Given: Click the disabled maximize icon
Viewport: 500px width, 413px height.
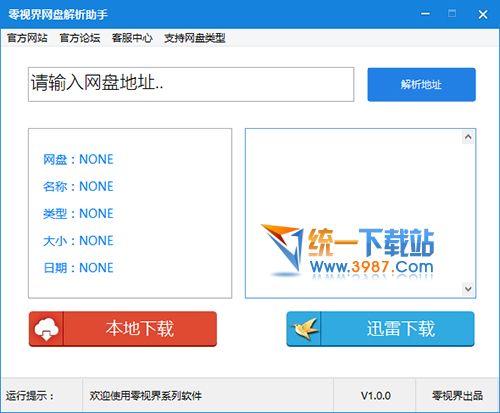Looking at the screenshot, I should (x=452, y=14).
